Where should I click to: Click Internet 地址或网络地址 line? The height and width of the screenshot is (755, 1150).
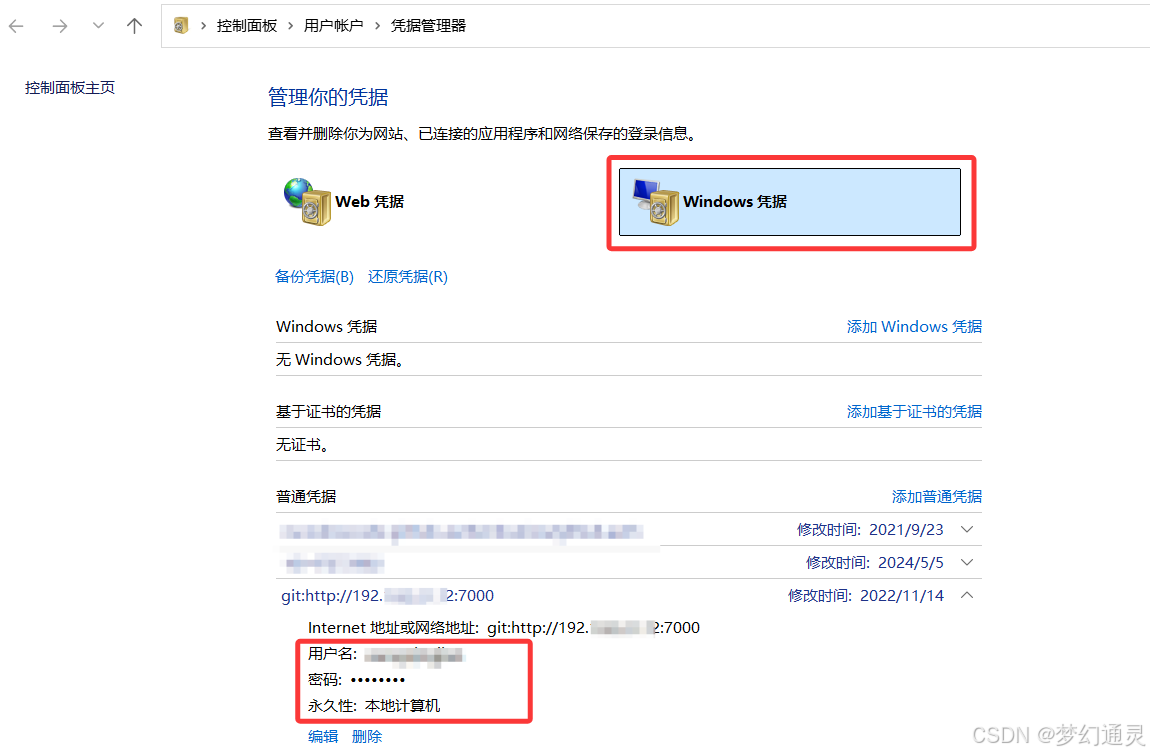504,628
